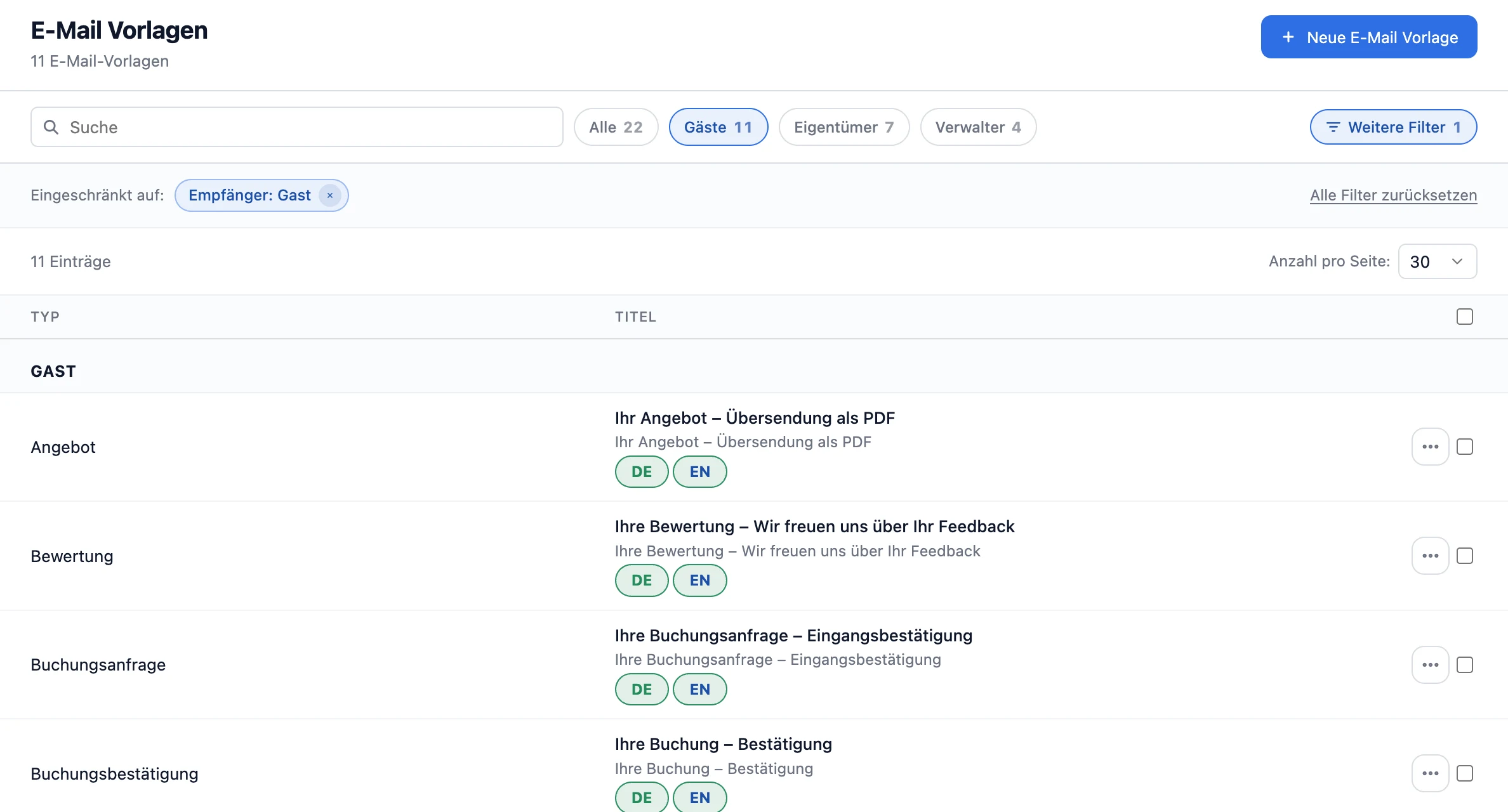Tick the select-all checkbox in table header
Screen dimensions: 1508x812
pos(1465,317)
